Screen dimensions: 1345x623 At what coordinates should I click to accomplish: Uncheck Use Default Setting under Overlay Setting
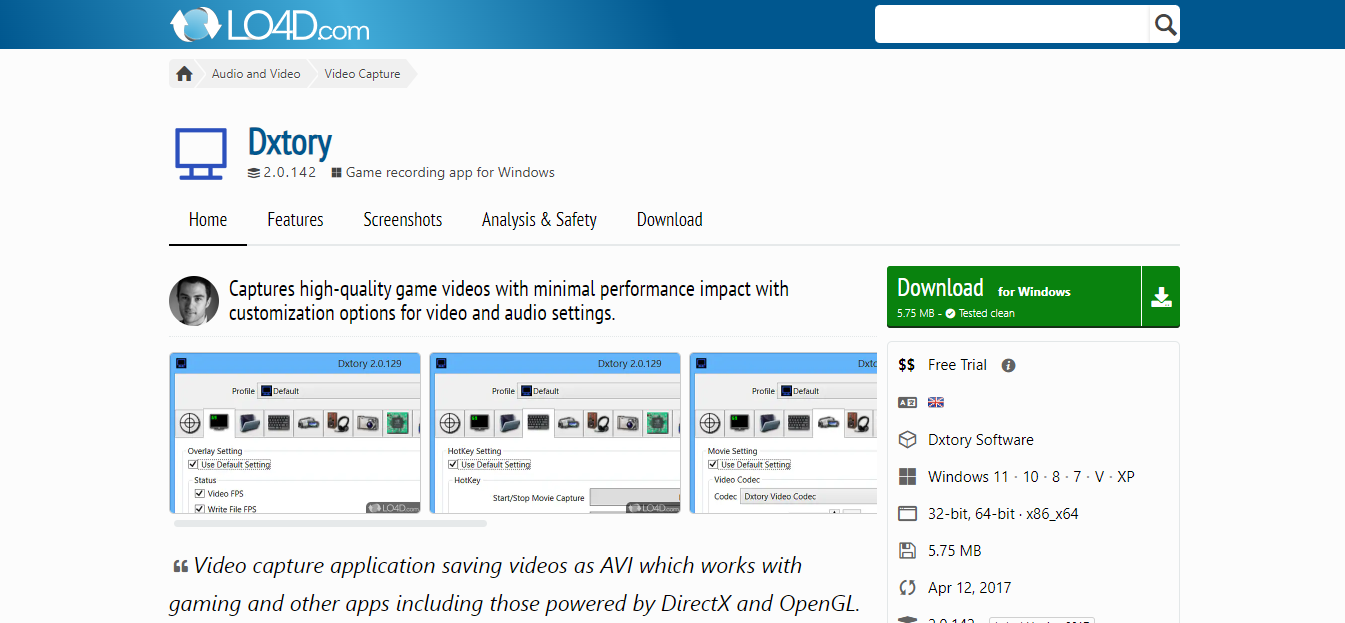[x=192, y=464]
